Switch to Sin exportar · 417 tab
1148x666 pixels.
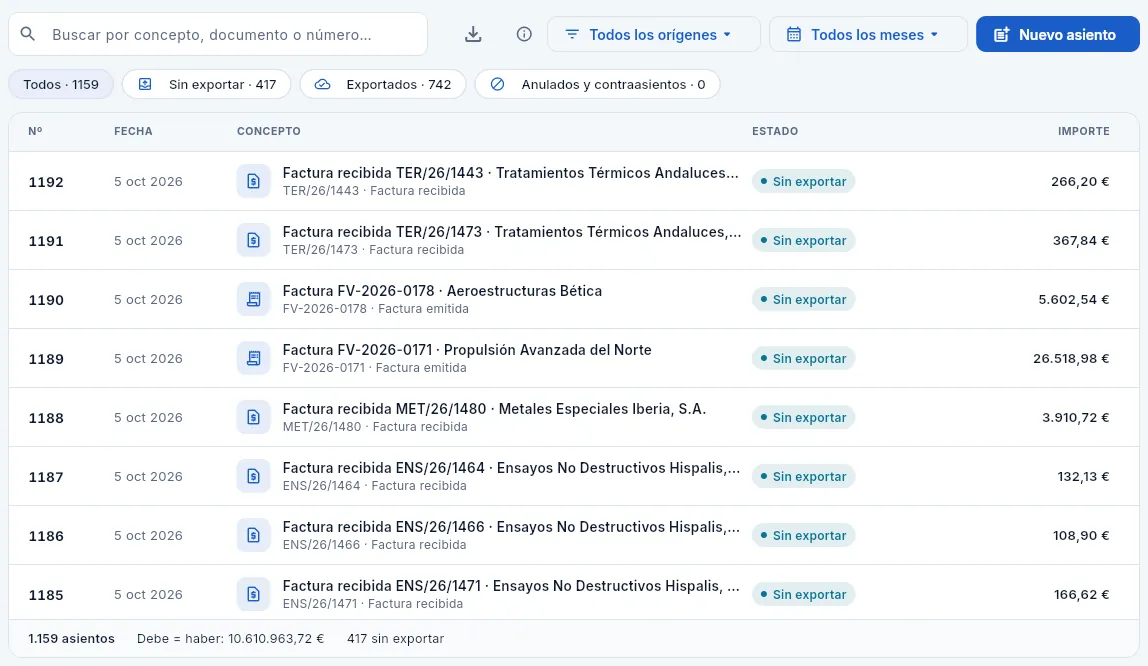pos(206,84)
